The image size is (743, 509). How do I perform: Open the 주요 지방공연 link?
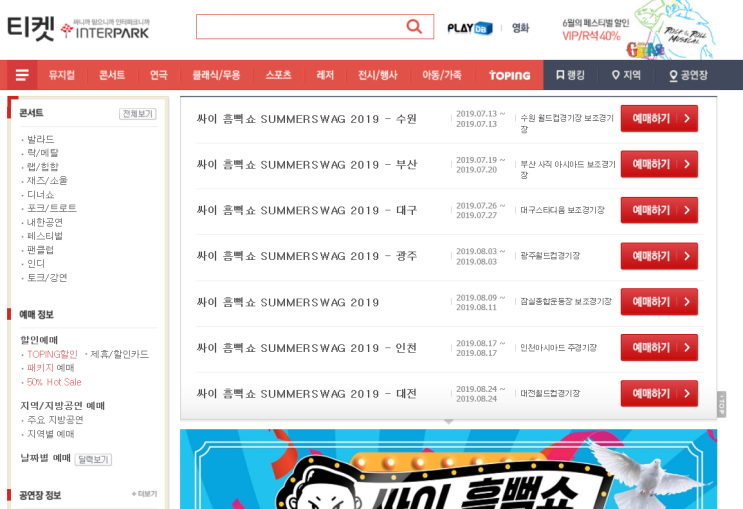click(55, 419)
